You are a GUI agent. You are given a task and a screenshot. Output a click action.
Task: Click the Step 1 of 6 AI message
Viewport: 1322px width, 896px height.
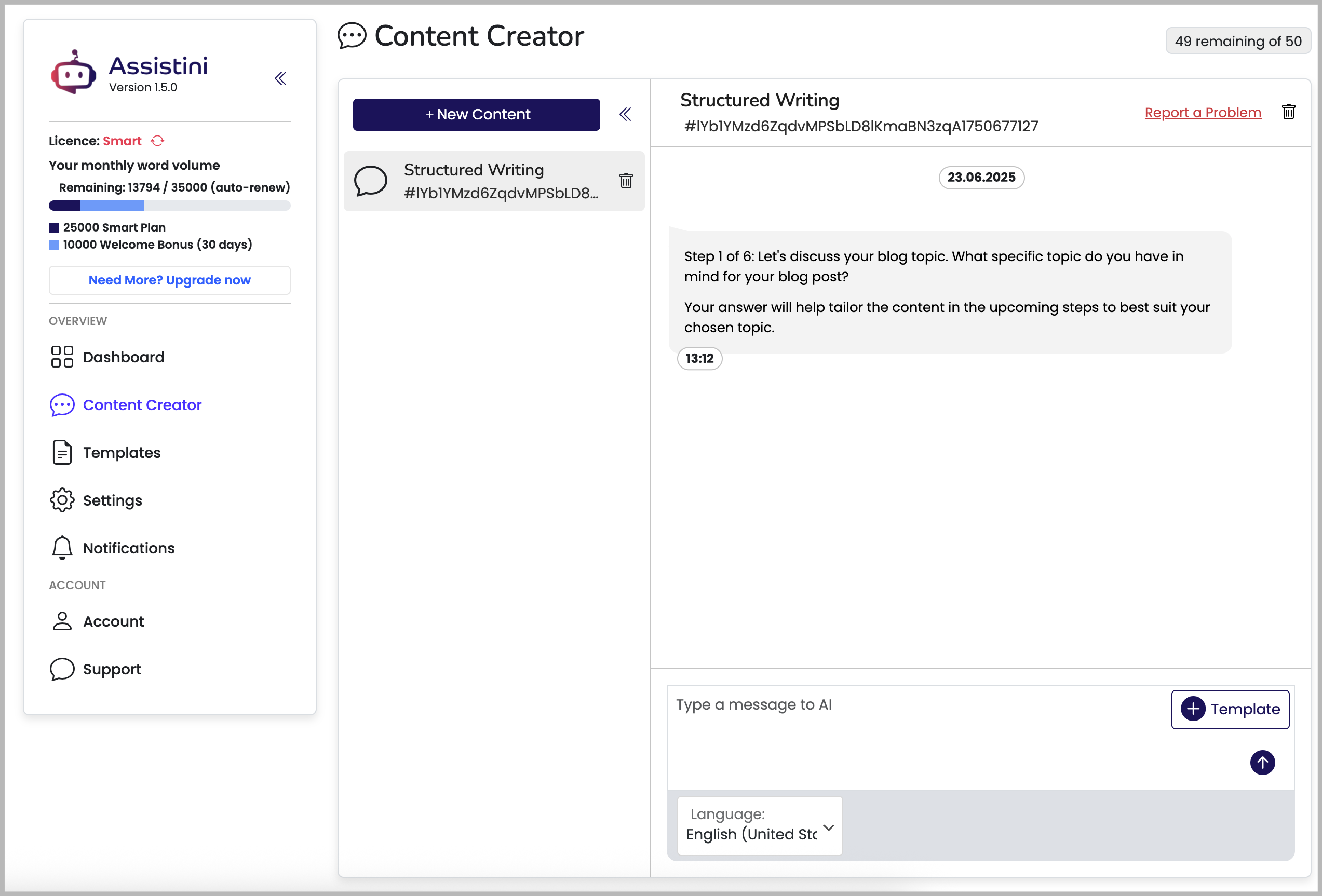click(950, 292)
